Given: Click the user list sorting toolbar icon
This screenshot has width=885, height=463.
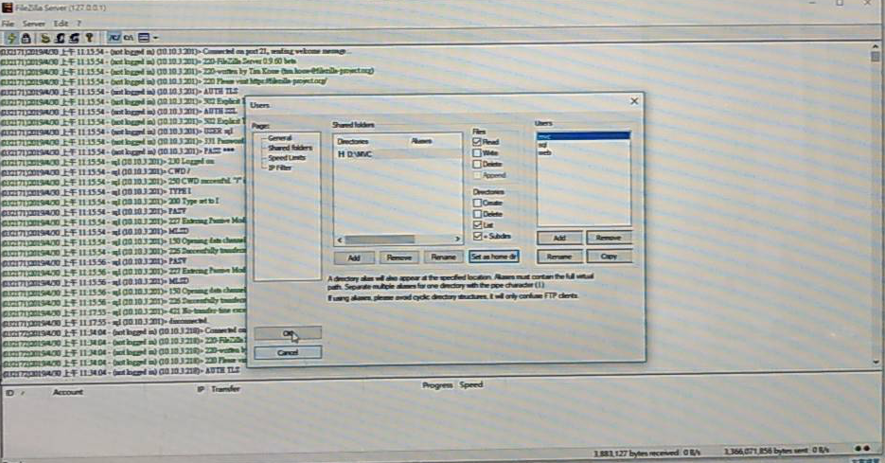Looking at the screenshot, I should pos(144,38).
